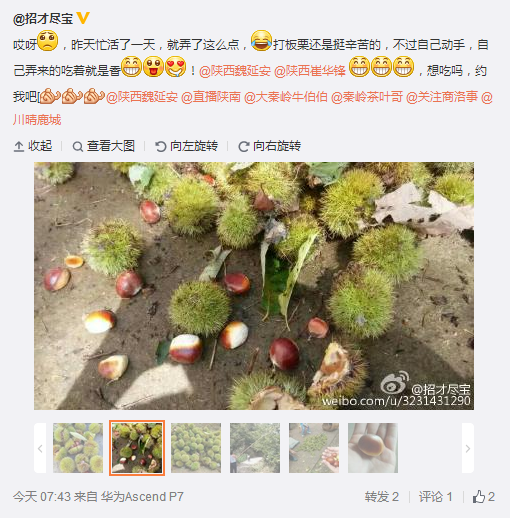
Task: Open the @陕西崔华锋 mention
Action: 310,71
